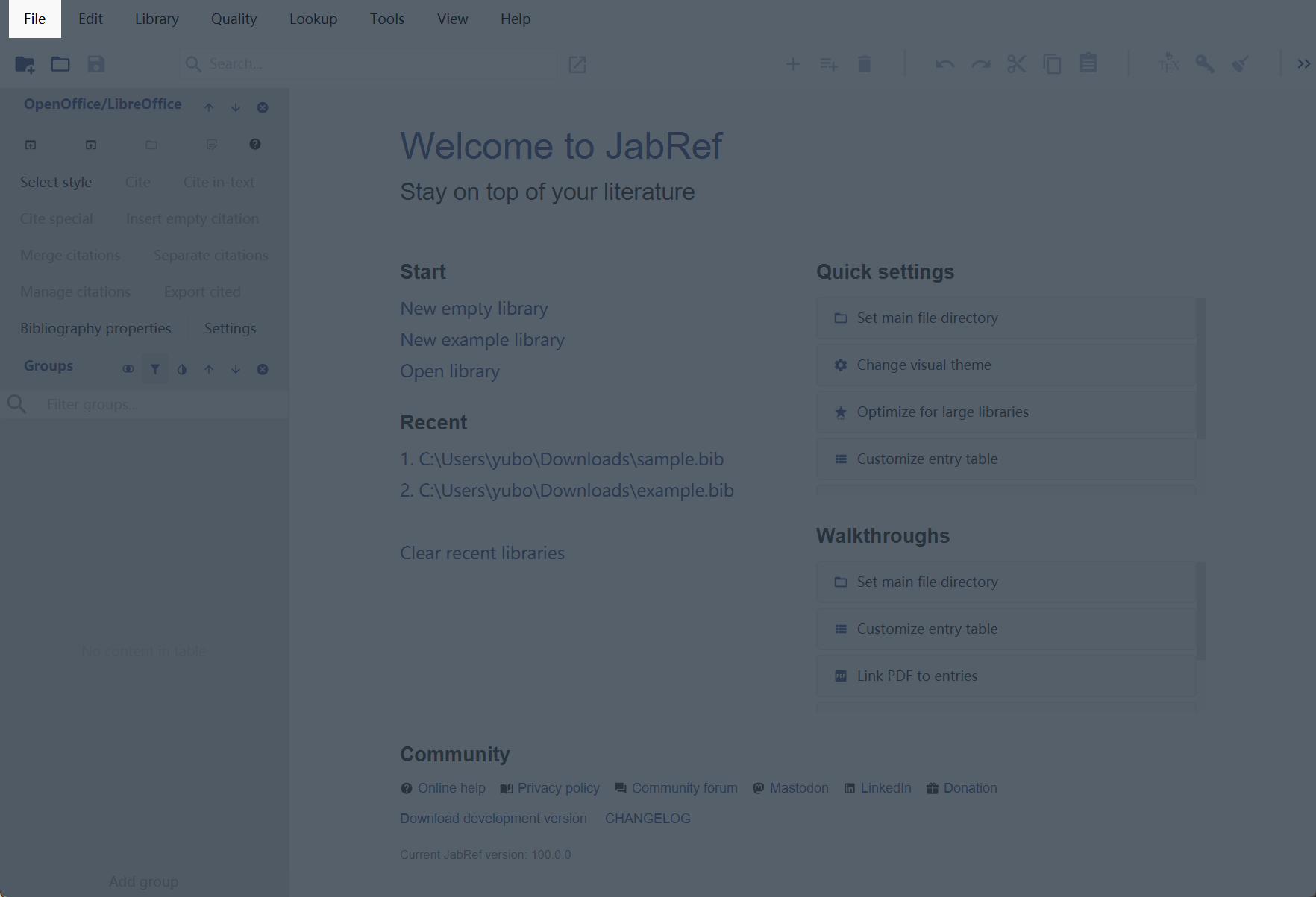Click the Copy icon

click(x=1053, y=64)
